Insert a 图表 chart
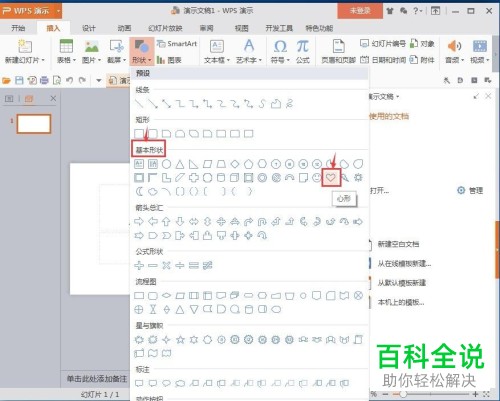The image size is (500, 401). point(169,60)
